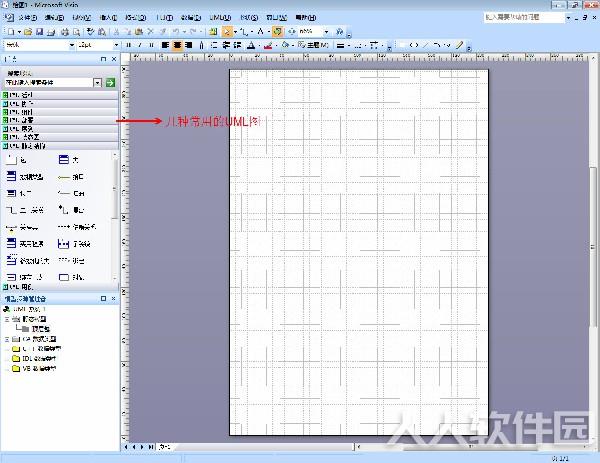Open the Insert menu
Image resolution: width=600 pixels, height=463 pixels.
[108, 18]
